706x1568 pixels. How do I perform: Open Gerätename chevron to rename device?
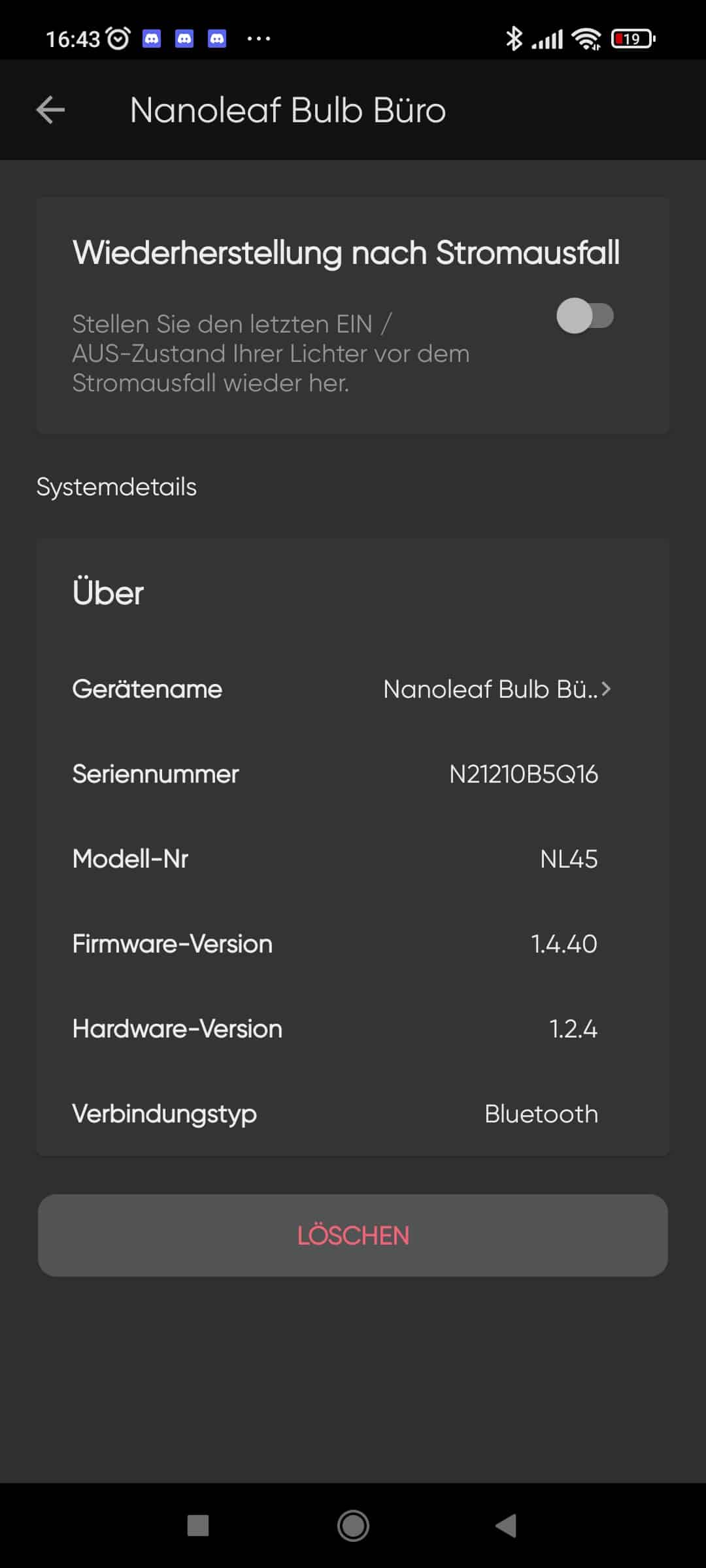(x=606, y=689)
